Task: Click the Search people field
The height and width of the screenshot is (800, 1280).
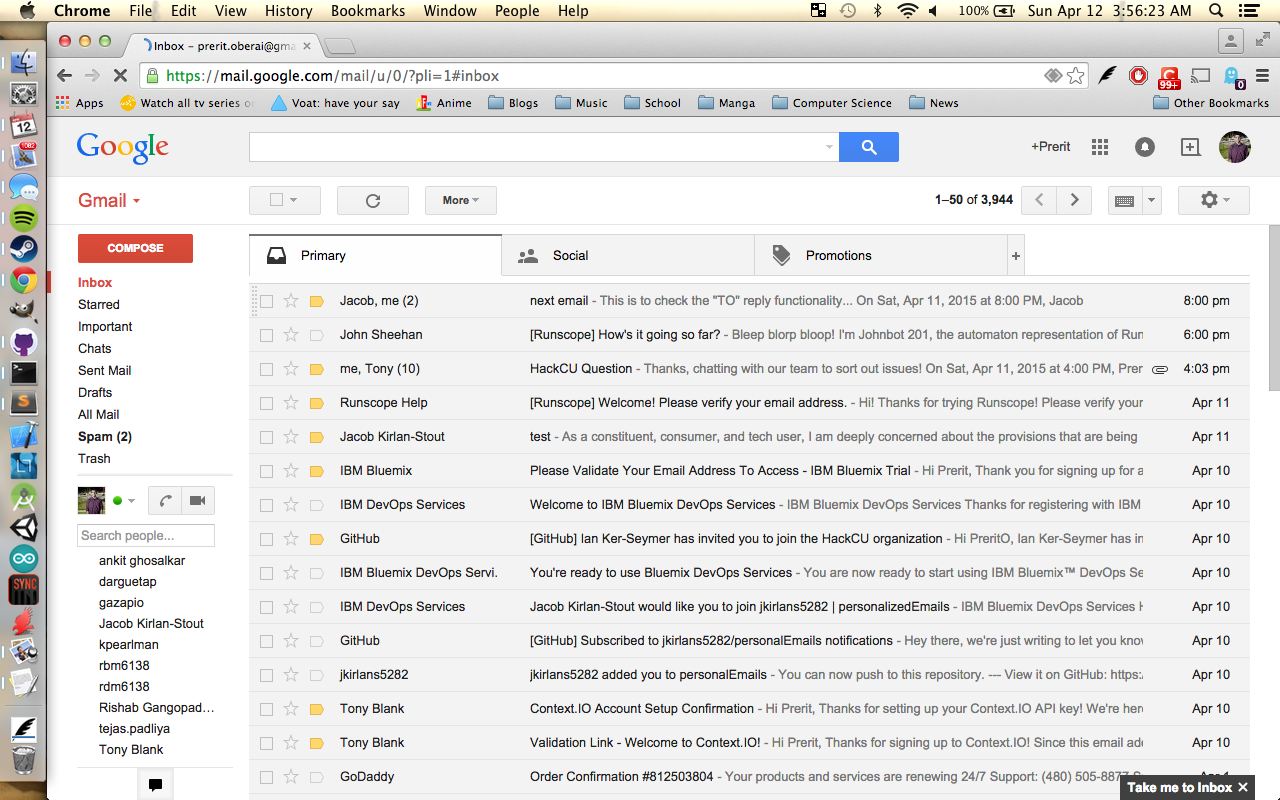Action: [146, 536]
